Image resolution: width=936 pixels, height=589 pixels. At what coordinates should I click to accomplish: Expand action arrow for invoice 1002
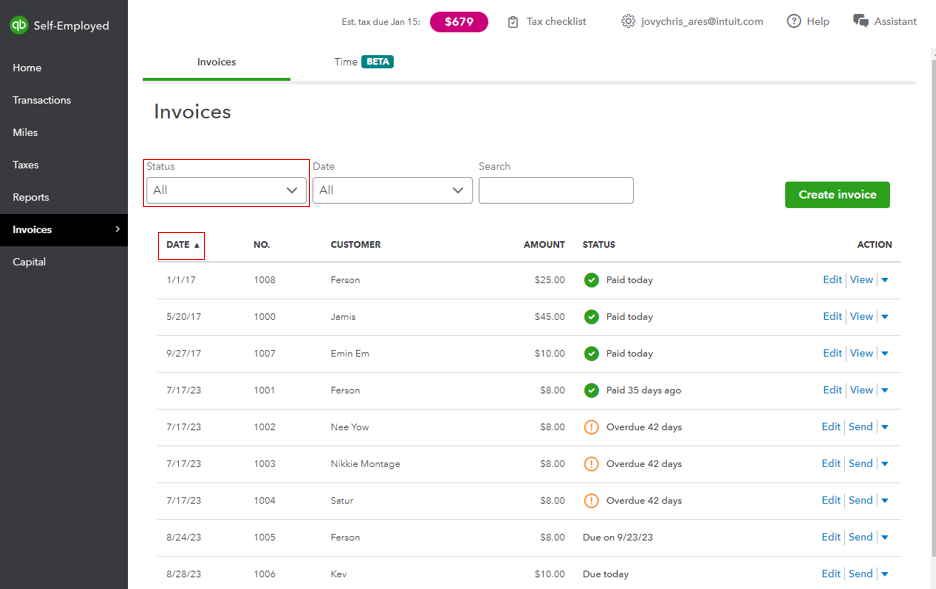point(885,427)
